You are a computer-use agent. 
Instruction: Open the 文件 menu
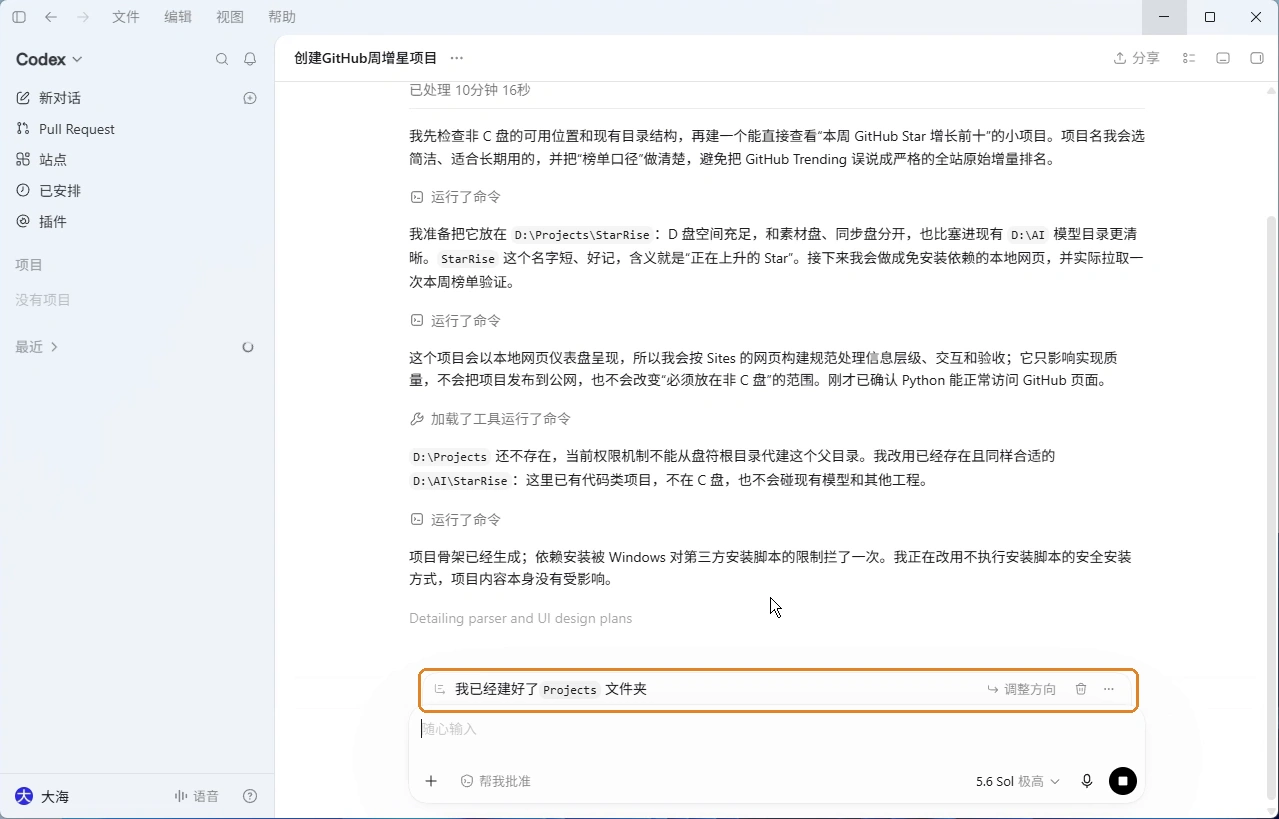pyautogui.click(x=126, y=17)
